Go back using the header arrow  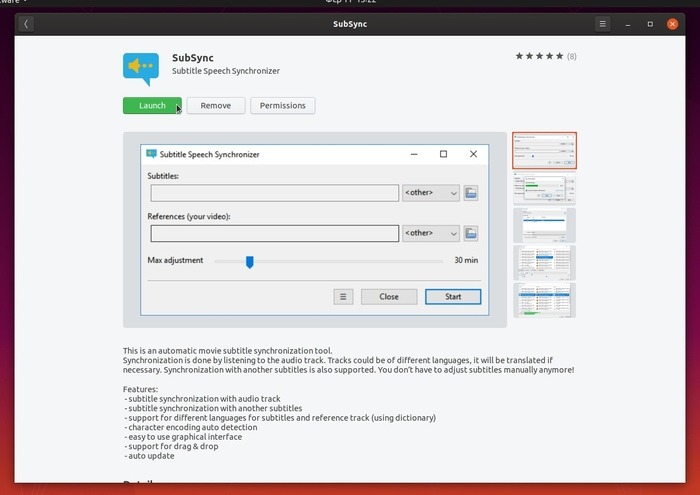tap(26, 24)
